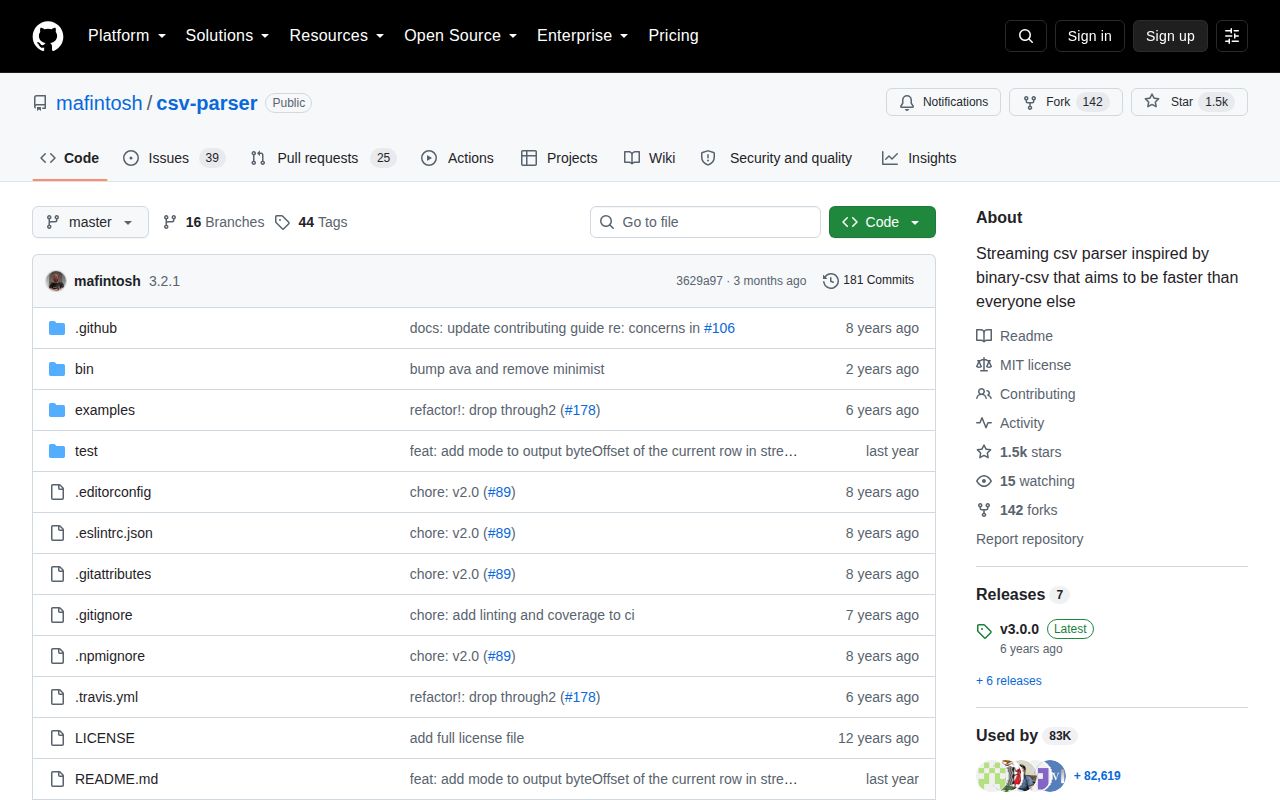Switch to the Insights tab
The image size is (1280, 800).
[x=919, y=158]
